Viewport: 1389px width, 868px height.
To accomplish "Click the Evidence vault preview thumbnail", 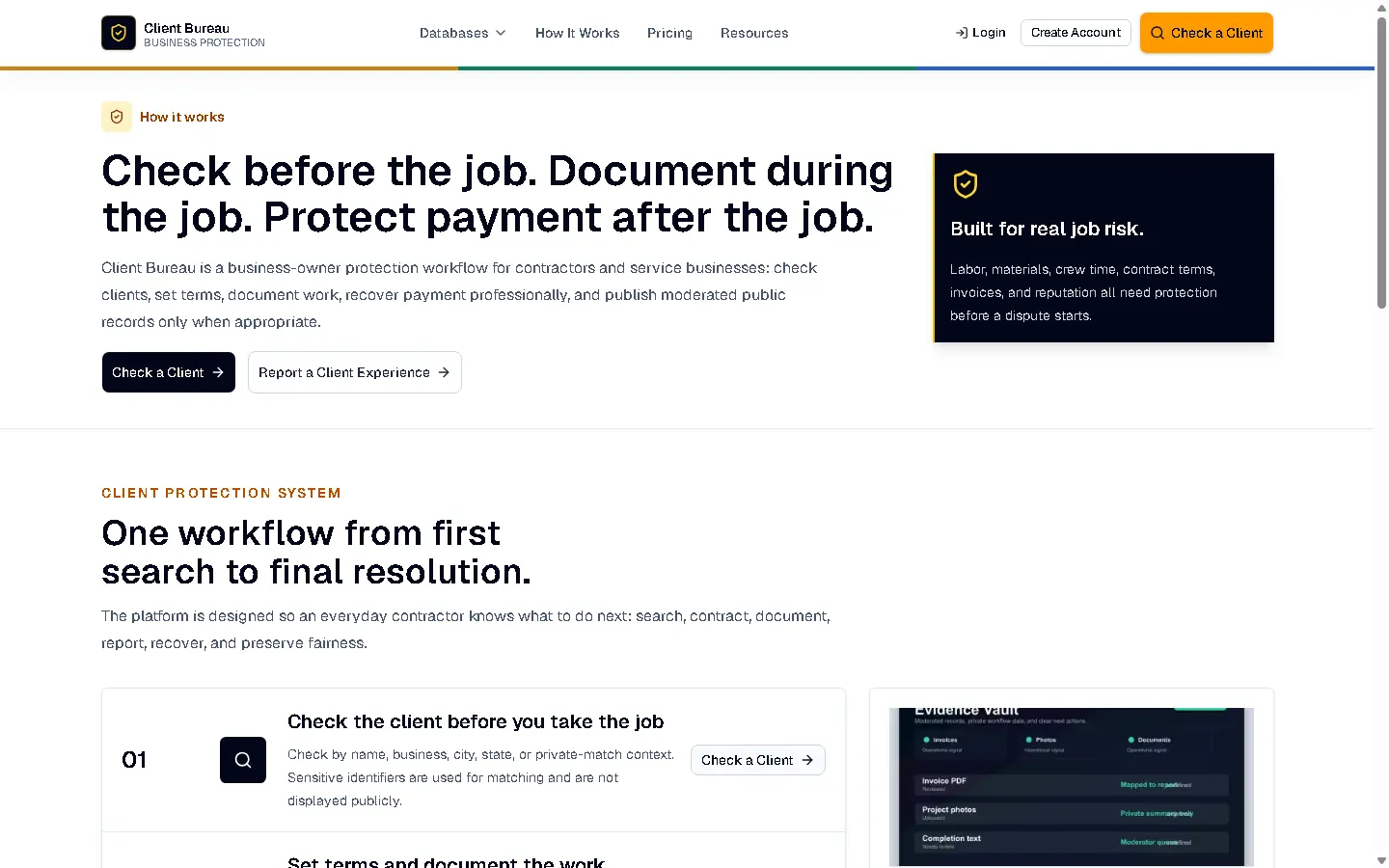I will [1072, 787].
